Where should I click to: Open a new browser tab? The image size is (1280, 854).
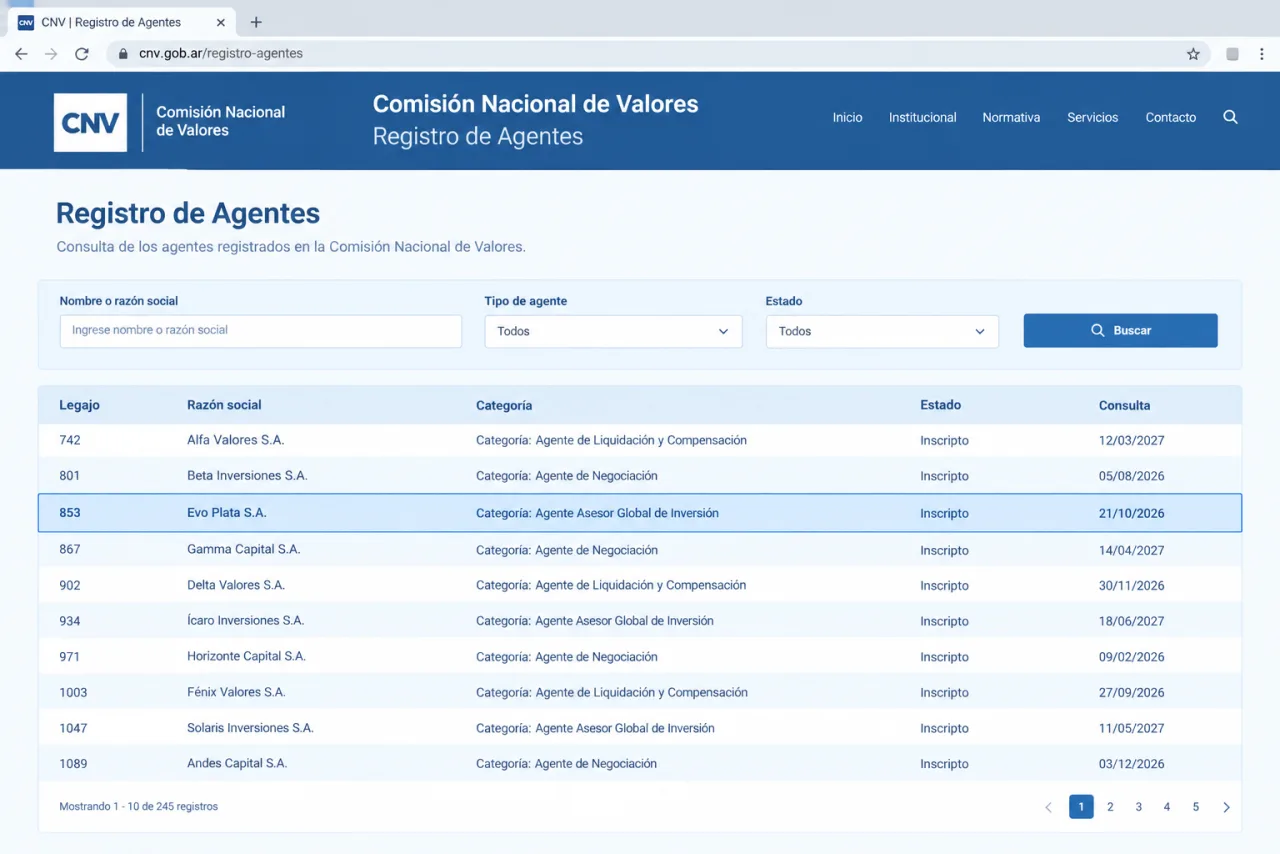coord(256,22)
